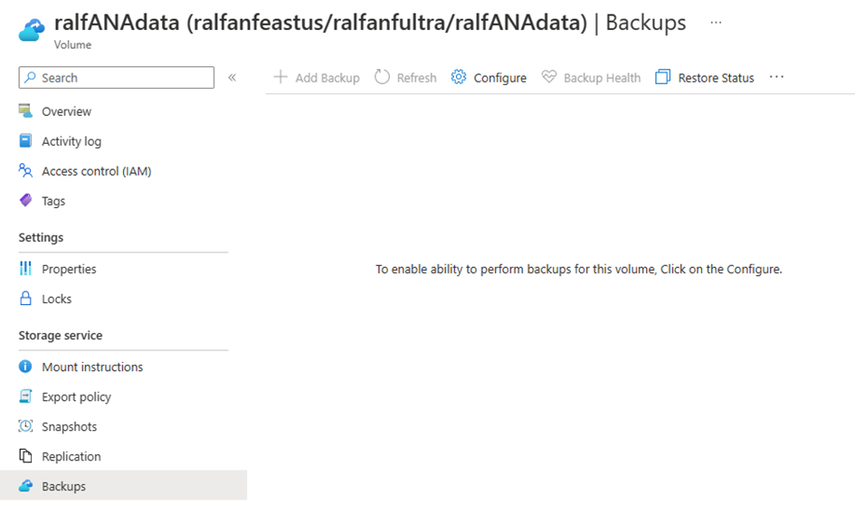The width and height of the screenshot is (855, 515).
Task: Open Export policy page
Action: pyautogui.click(x=76, y=397)
